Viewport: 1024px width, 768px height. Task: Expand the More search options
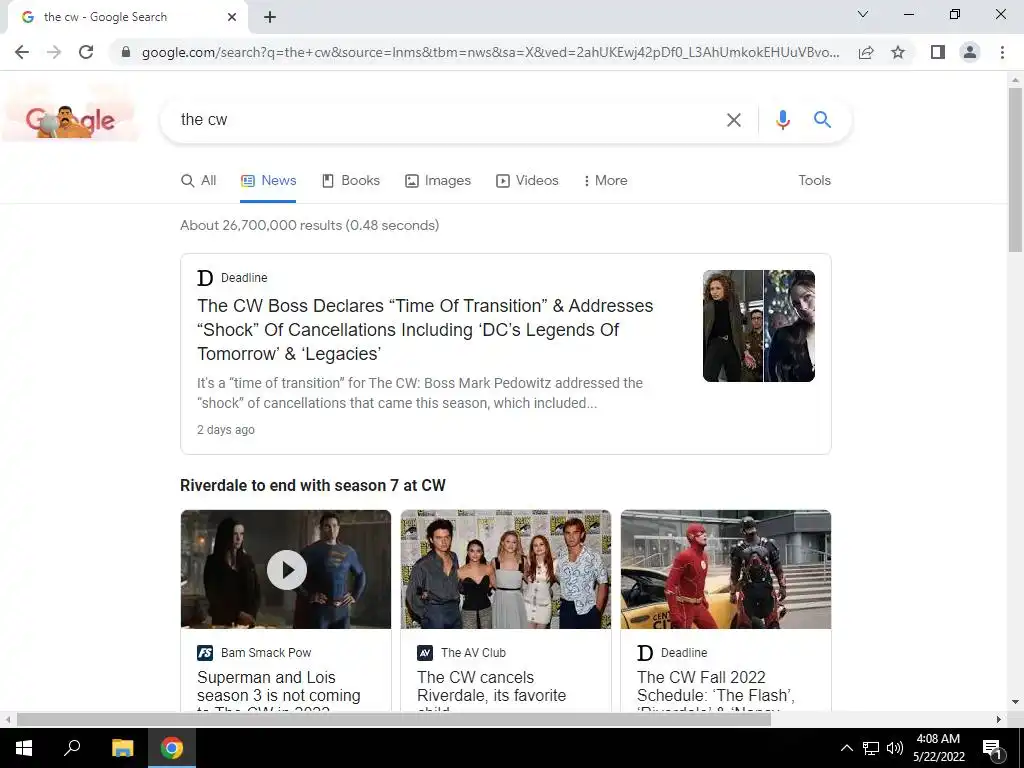pos(605,181)
